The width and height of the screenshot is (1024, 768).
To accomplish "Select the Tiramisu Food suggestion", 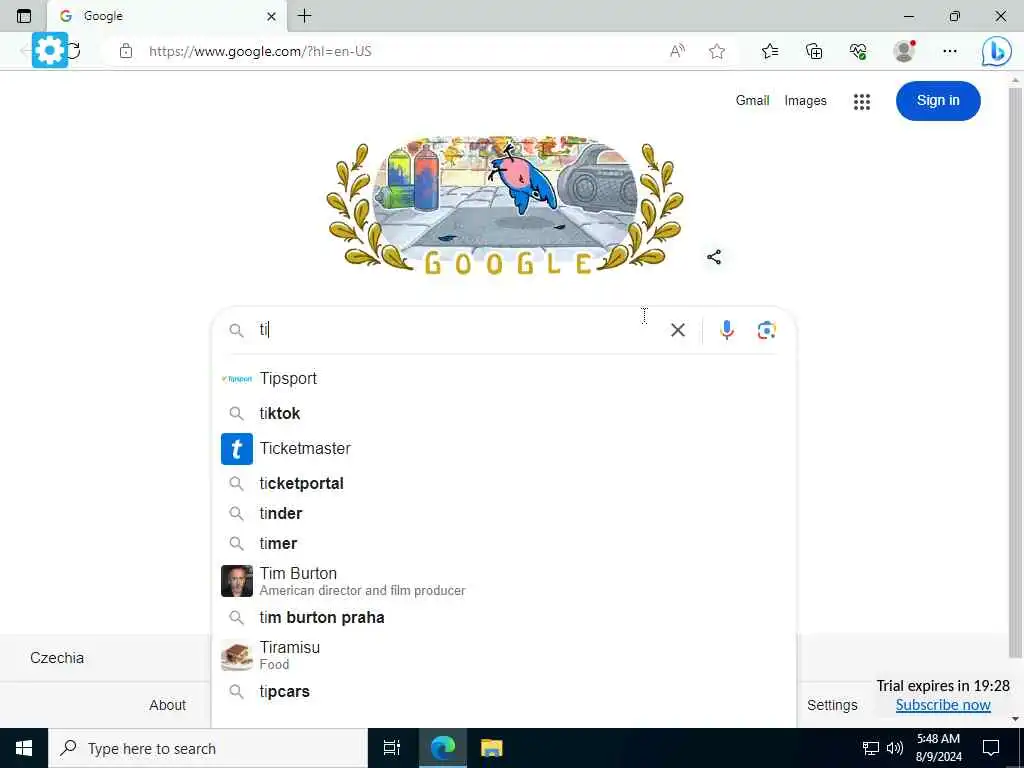I will (x=504, y=655).
